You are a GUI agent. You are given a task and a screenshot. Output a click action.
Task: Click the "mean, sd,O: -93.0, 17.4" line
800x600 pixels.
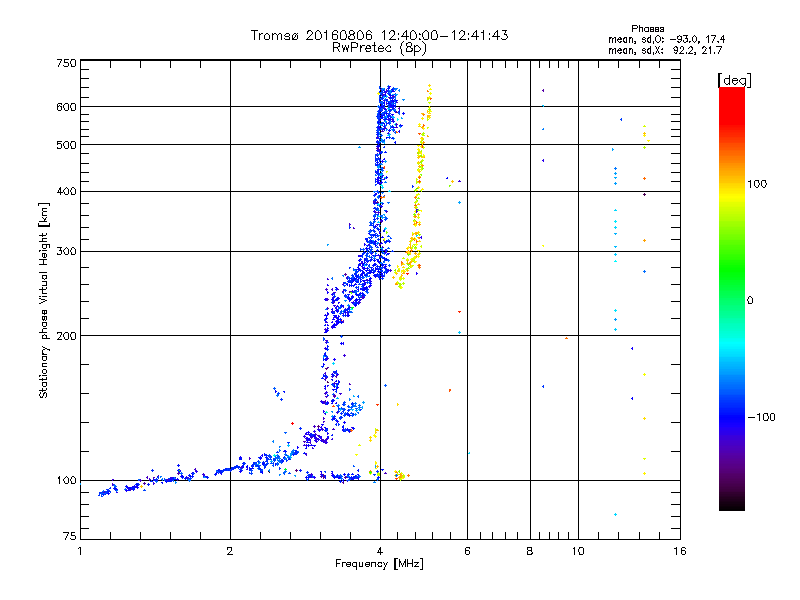pyautogui.click(x=666, y=39)
